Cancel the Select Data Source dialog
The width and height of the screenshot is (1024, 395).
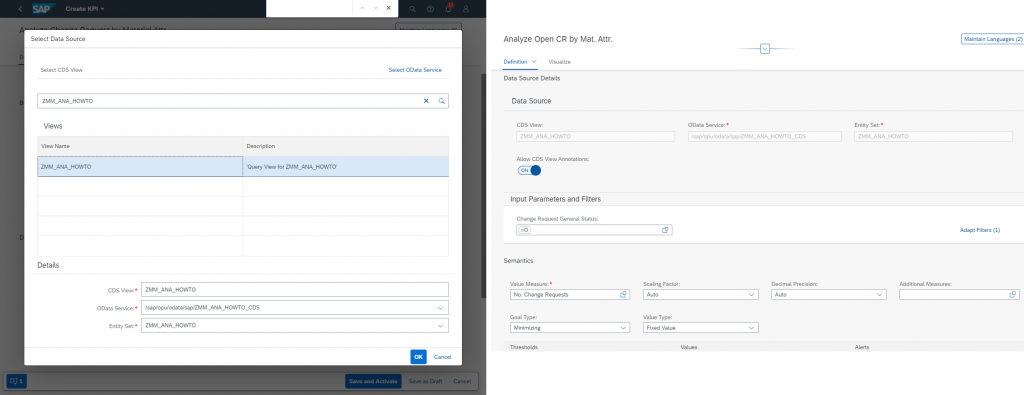pyautogui.click(x=442, y=356)
